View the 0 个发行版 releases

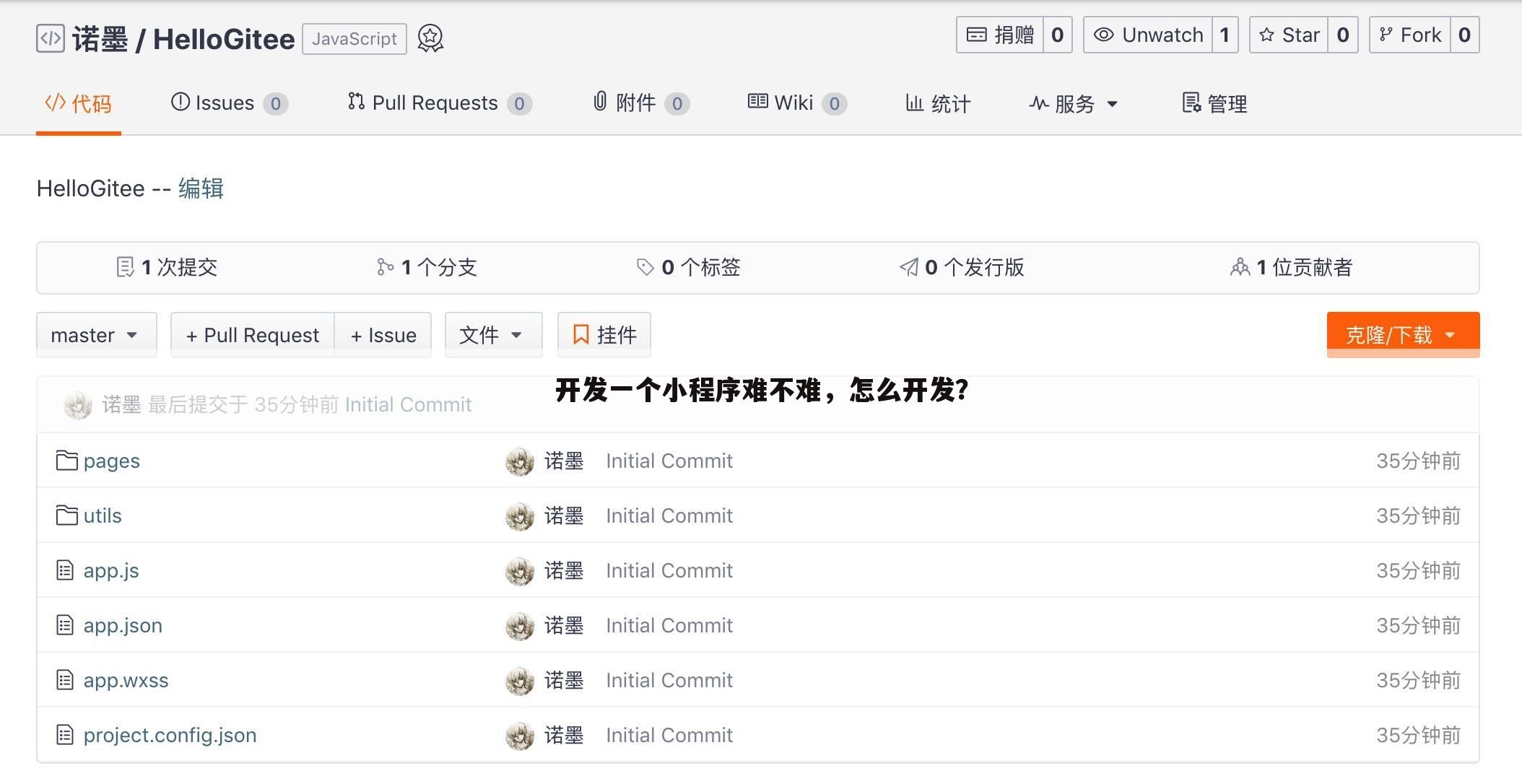(x=962, y=267)
